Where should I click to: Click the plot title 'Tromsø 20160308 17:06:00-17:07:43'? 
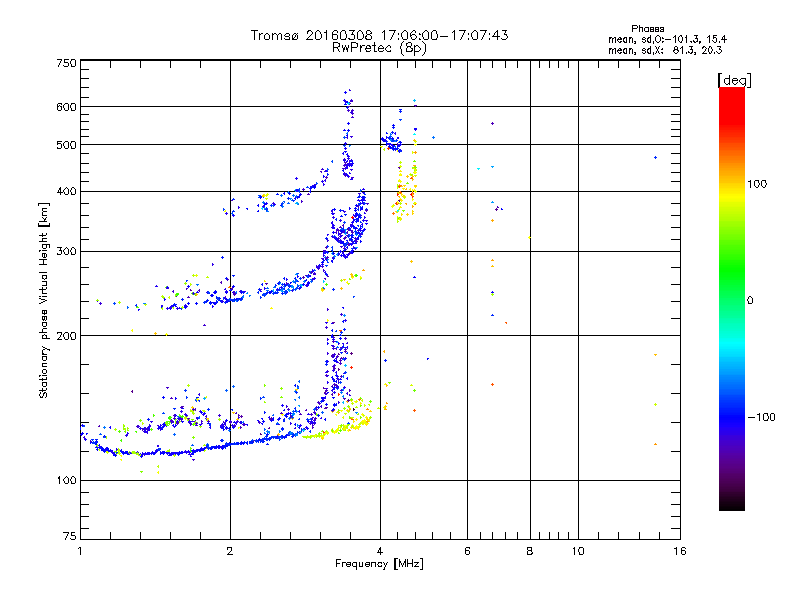click(x=379, y=35)
